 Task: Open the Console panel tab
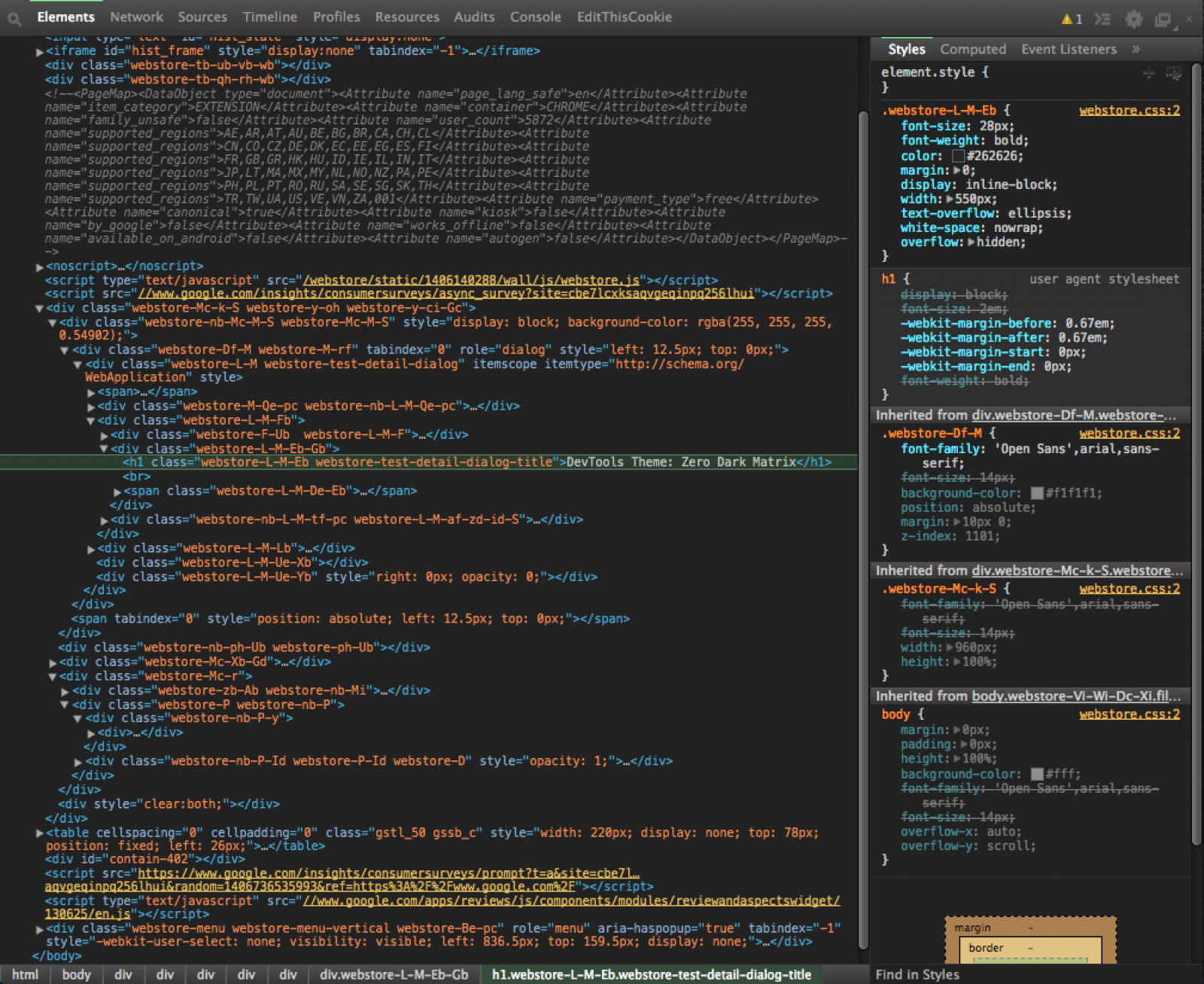point(535,17)
